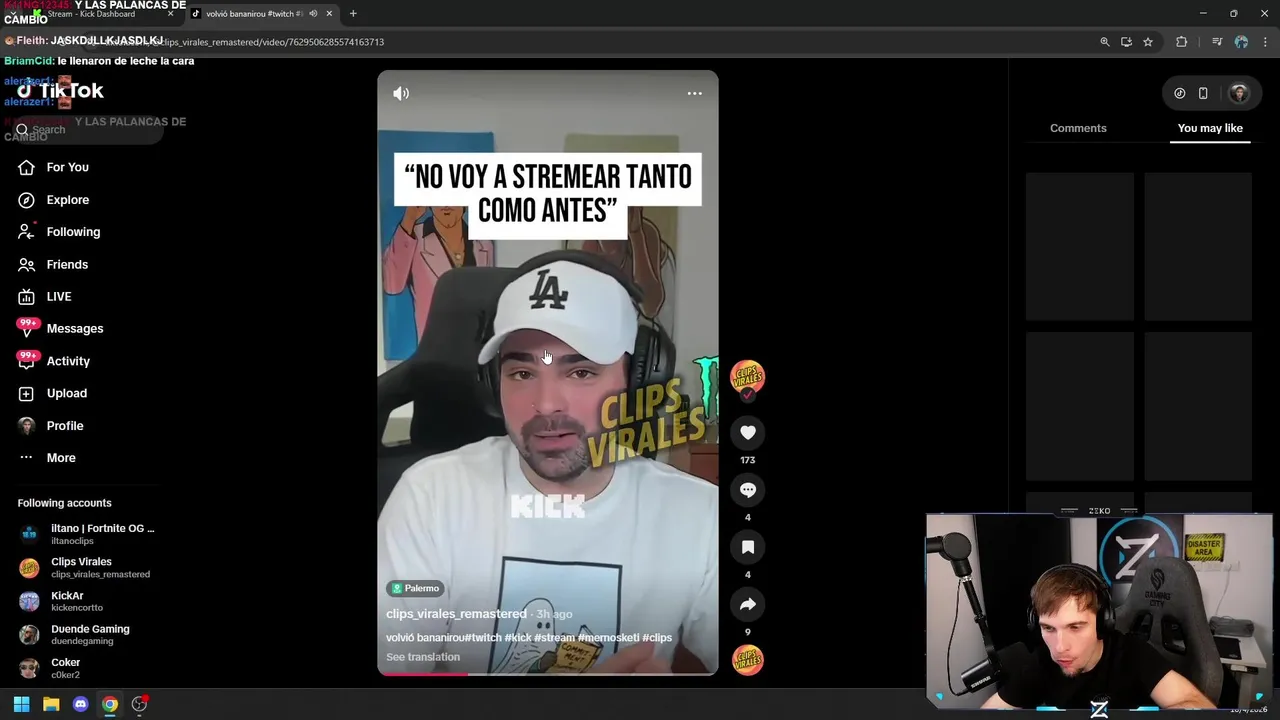Viewport: 1280px width, 720px height.
Task: Open the Activity notifications
Action: pos(68,361)
